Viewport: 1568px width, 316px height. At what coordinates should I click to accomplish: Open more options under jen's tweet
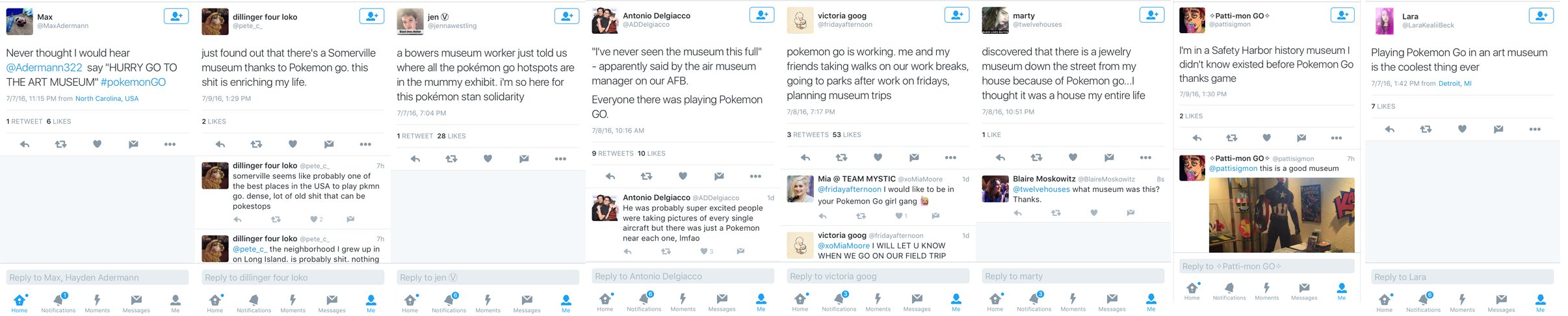click(x=560, y=159)
